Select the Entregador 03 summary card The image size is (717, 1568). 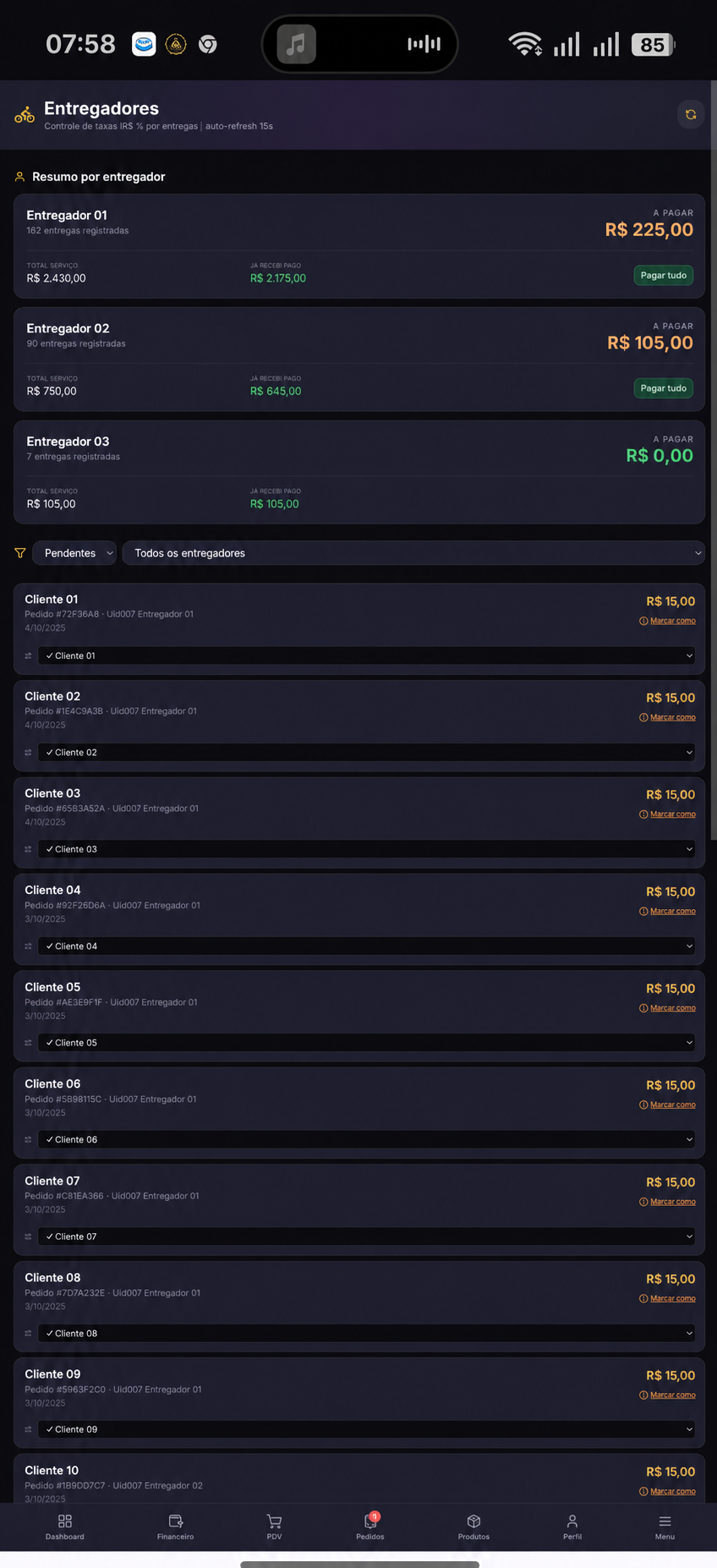click(x=359, y=472)
